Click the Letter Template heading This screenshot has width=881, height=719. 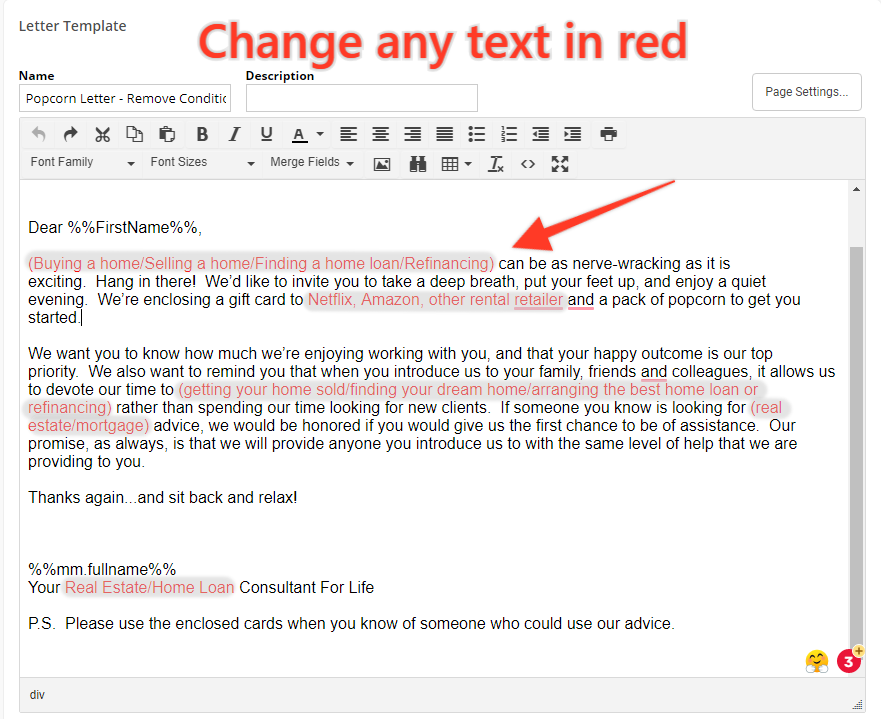[x=72, y=26]
